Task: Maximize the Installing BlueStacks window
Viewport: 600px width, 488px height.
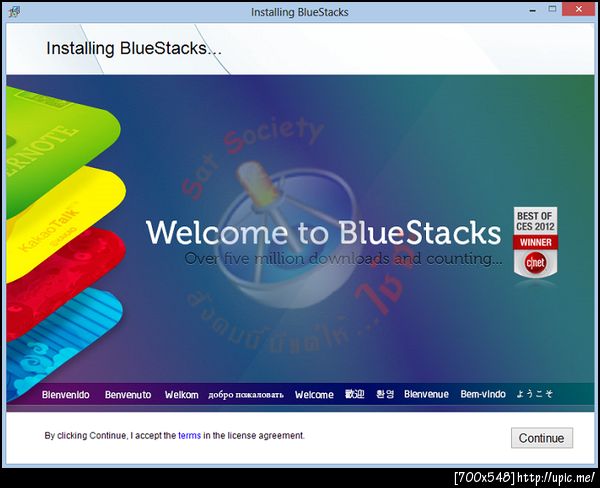Action: tap(552, 9)
